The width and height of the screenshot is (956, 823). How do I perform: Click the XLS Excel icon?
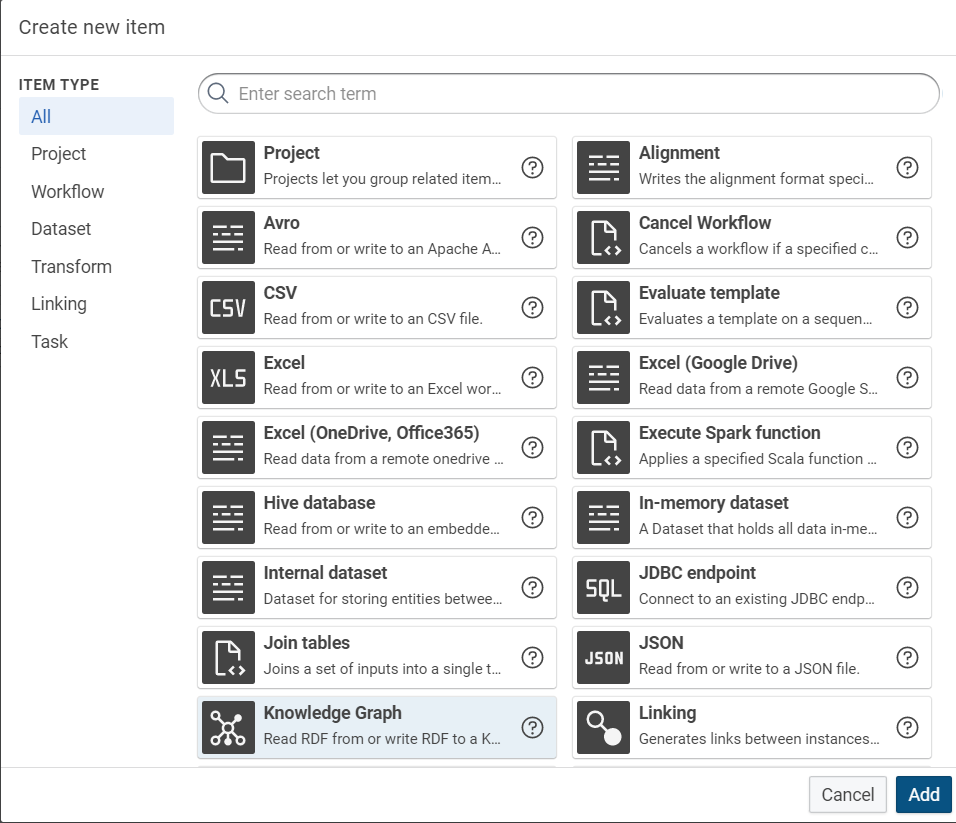click(x=228, y=377)
